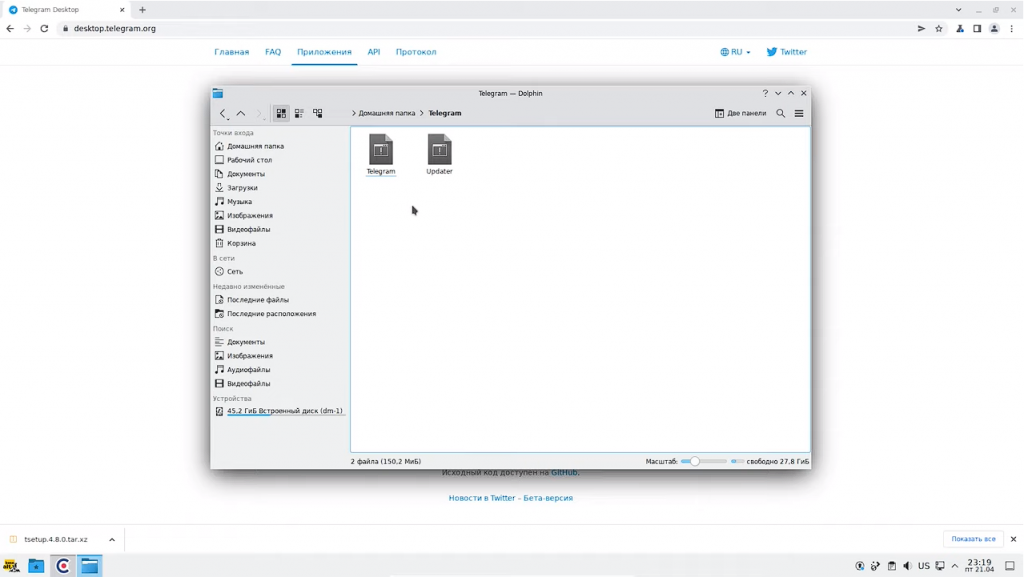Image resolution: width=1024 pixels, height=577 pixels.
Task: Select the Telegram executable file
Action: click(381, 155)
